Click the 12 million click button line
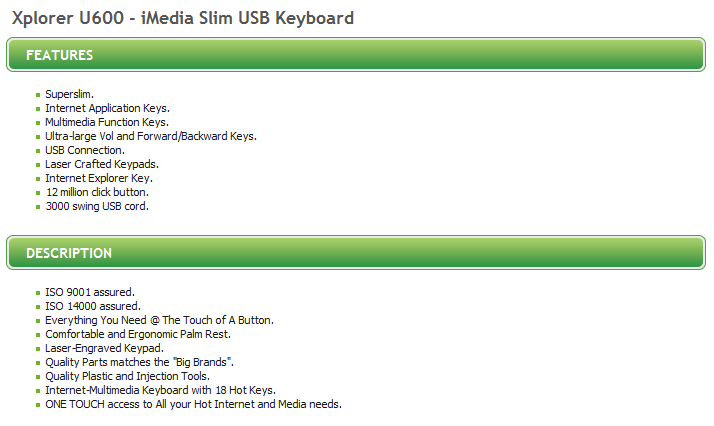714x426 pixels. click(x=97, y=193)
